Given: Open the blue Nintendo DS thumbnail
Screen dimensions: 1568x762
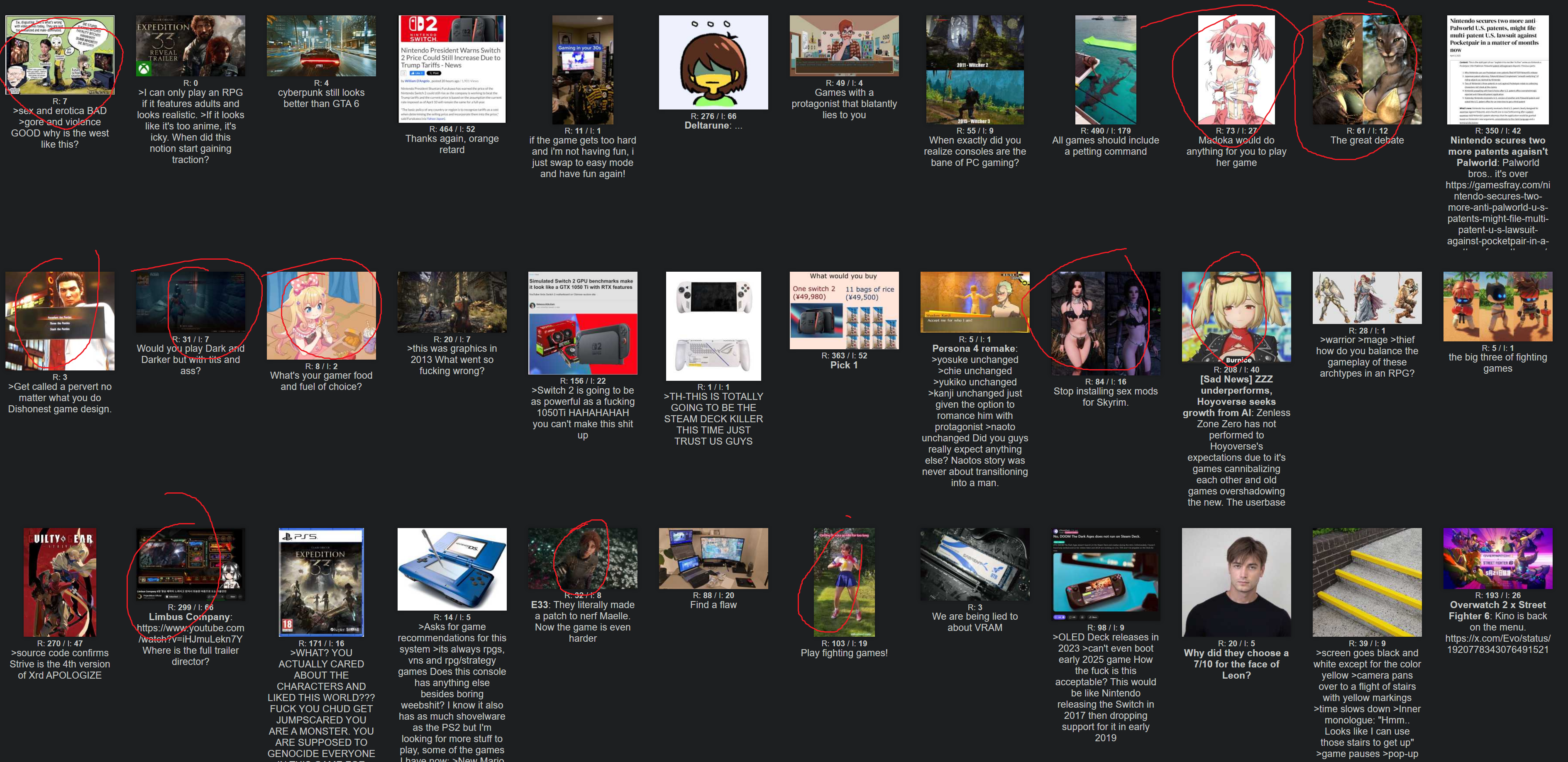Looking at the screenshot, I should pos(452,569).
